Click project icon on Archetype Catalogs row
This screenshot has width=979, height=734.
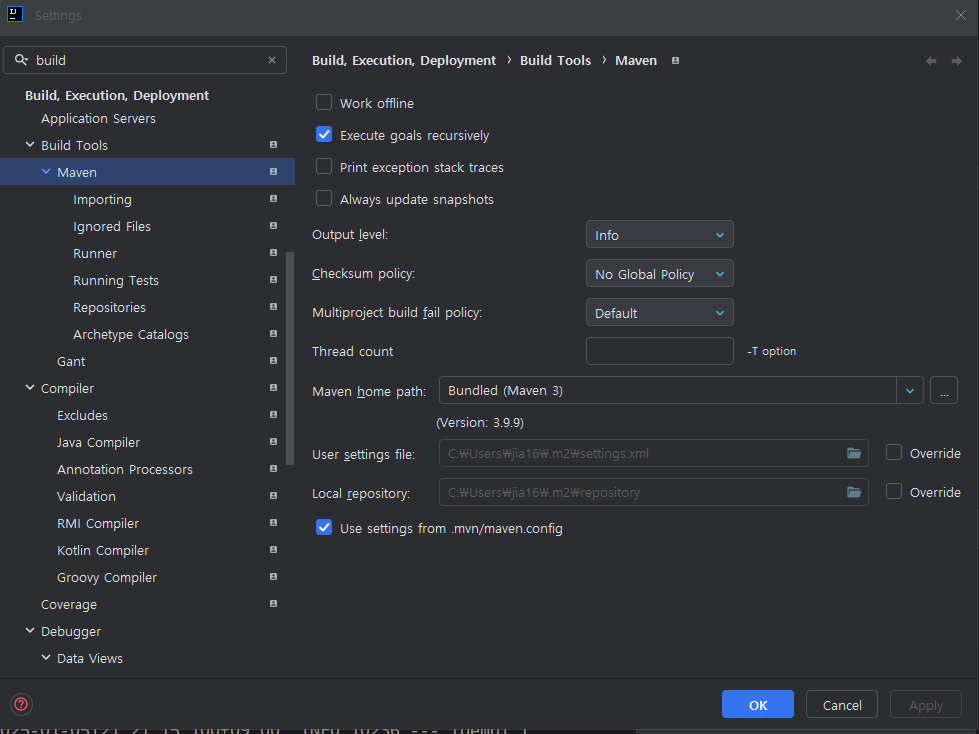pyautogui.click(x=273, y=334)
